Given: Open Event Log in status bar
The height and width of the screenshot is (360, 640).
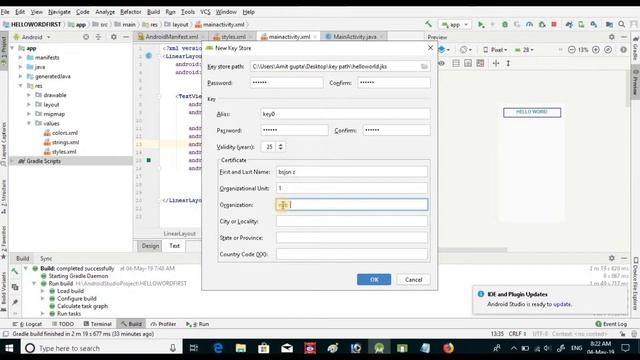Looking at the screenshot, I should 611,324.
